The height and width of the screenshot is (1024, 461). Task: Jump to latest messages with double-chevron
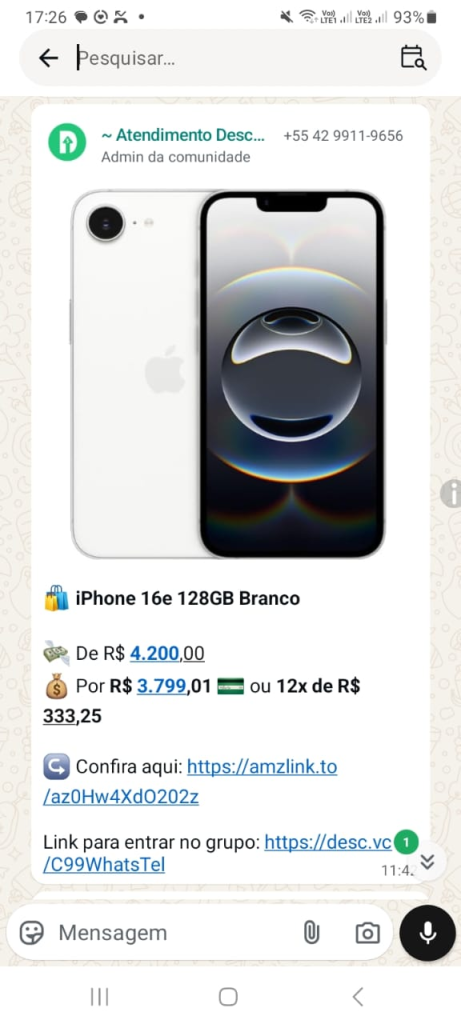tap(427, 861)
